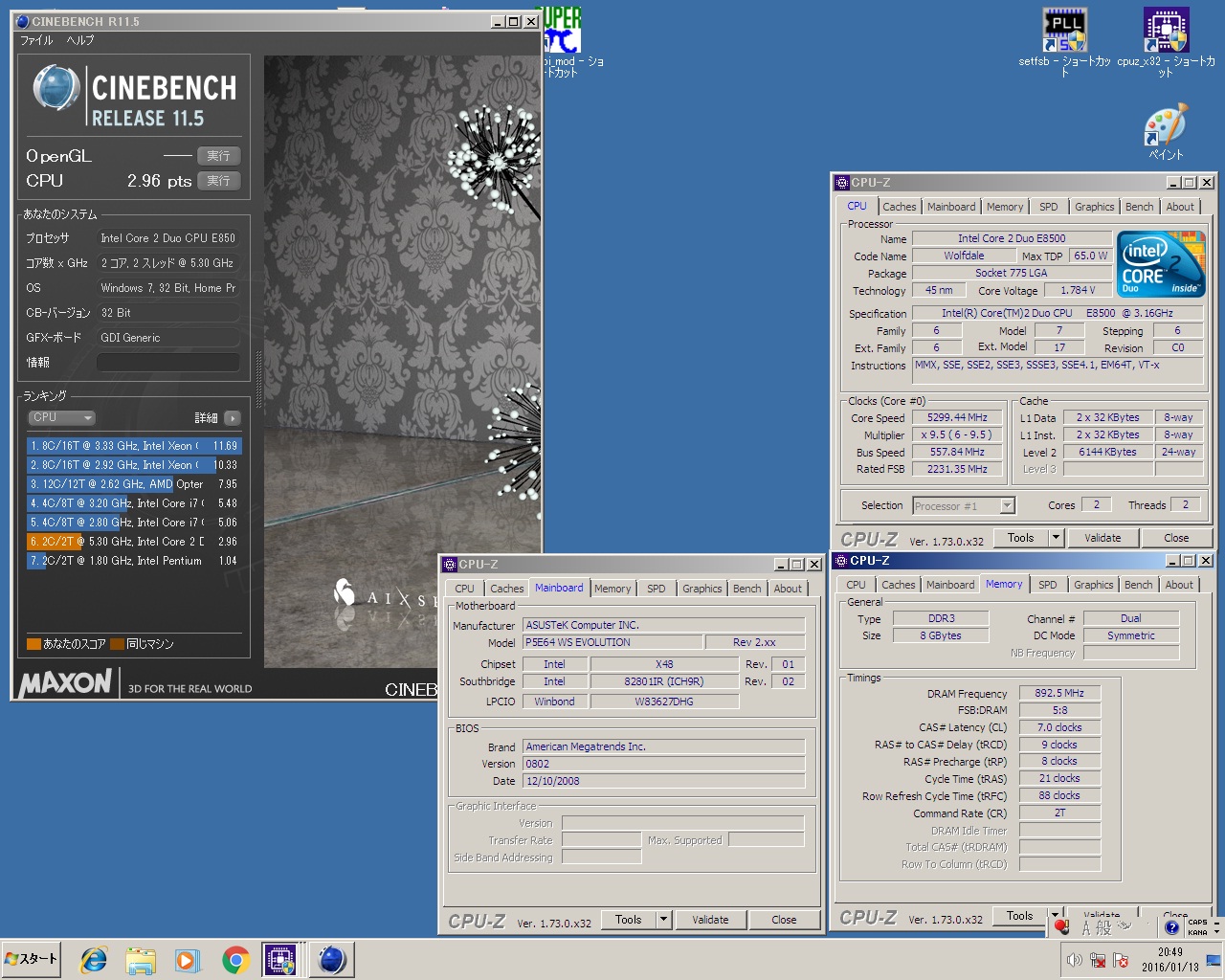Screen dimensions: 1225x980
Task: Minimize the language bar with the dash button
Action: point(1216,923)
